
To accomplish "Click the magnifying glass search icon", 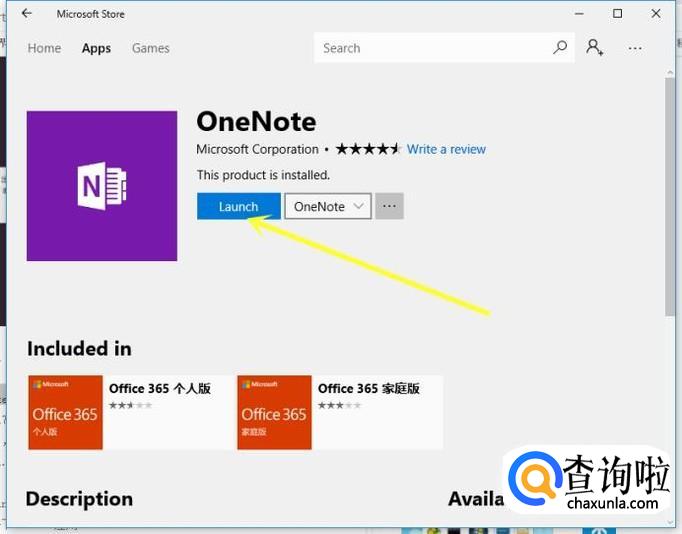I will tap(560, 47).
